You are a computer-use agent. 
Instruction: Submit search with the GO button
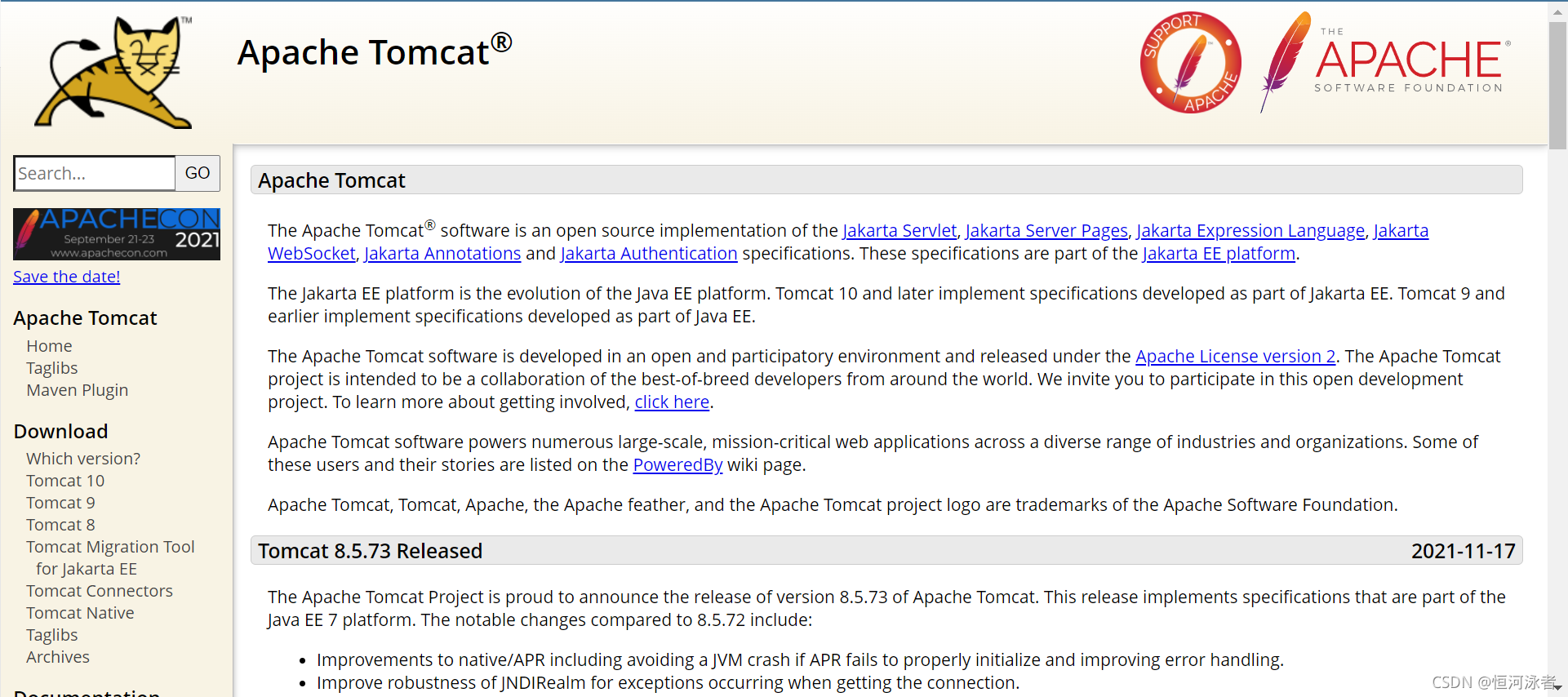(198, 173)
